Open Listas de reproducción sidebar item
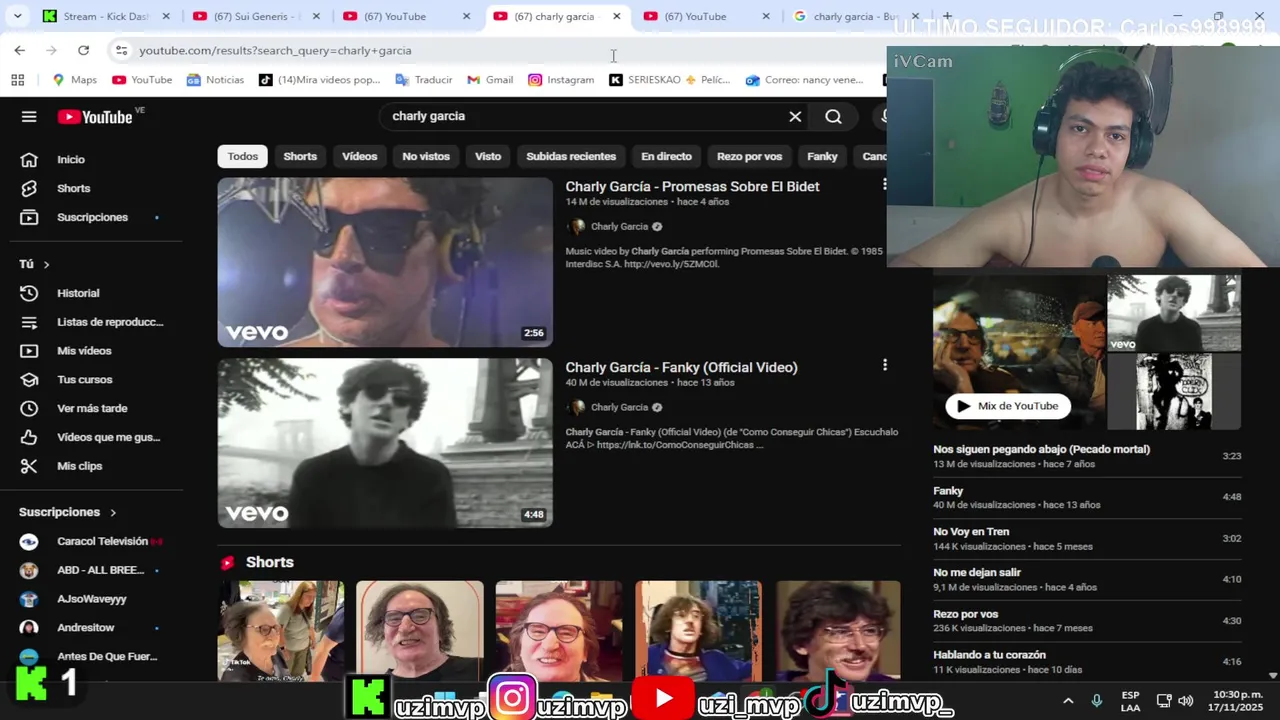The image size is (1280, 720). (110, 322)
